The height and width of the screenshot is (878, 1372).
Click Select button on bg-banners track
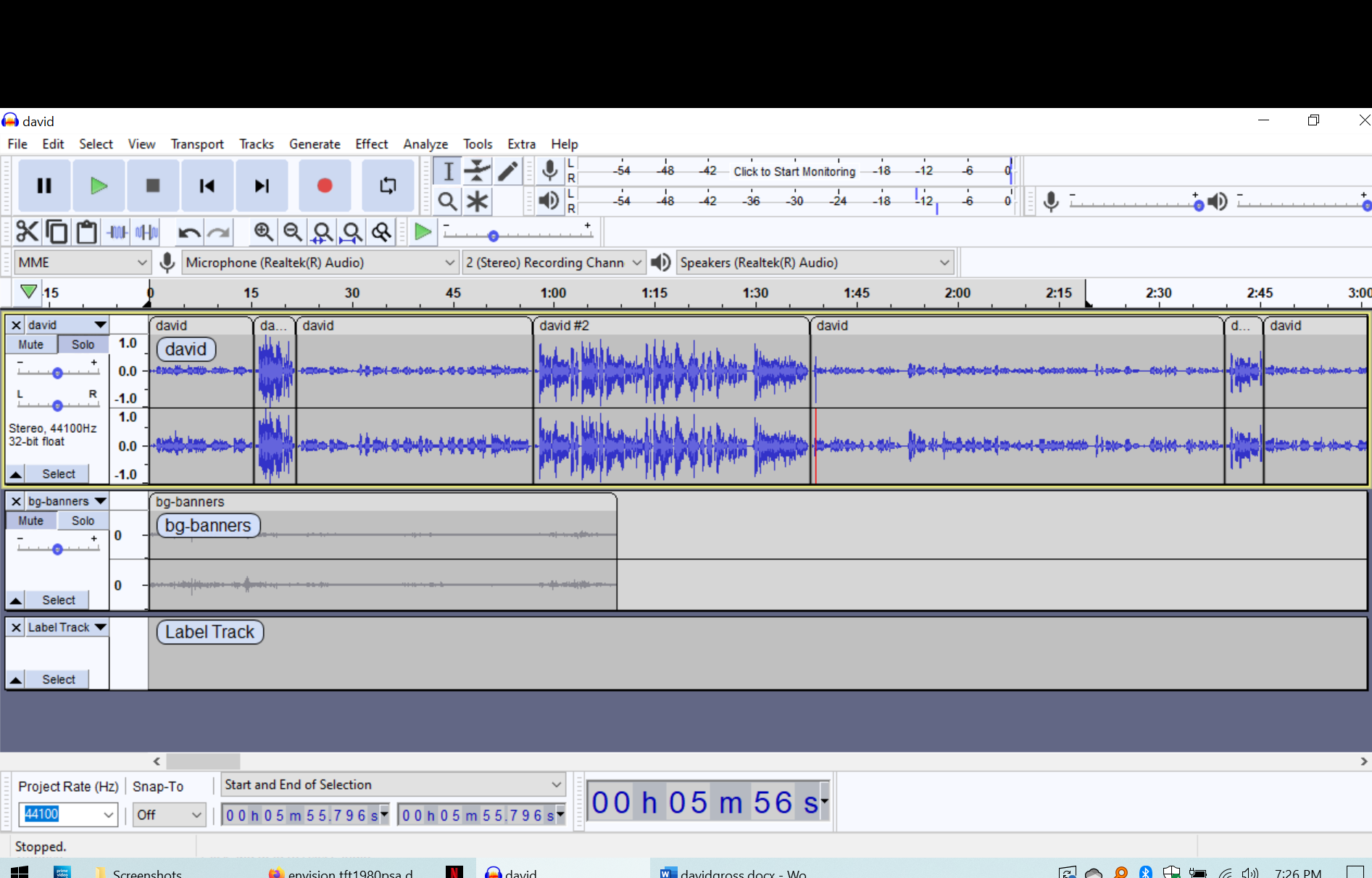58,600
